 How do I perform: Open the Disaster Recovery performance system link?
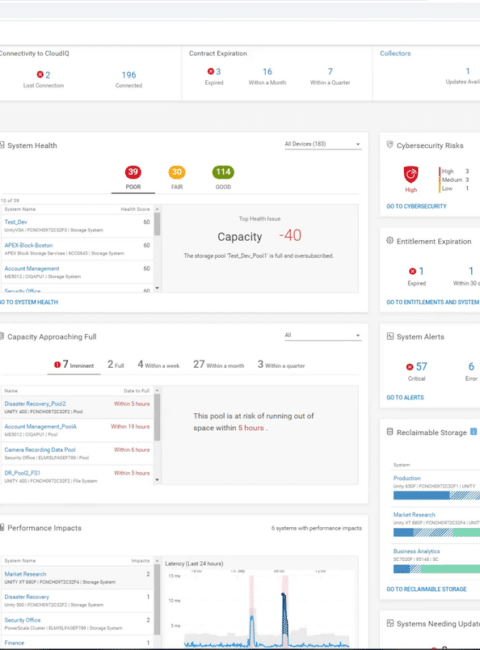(27, 597)
